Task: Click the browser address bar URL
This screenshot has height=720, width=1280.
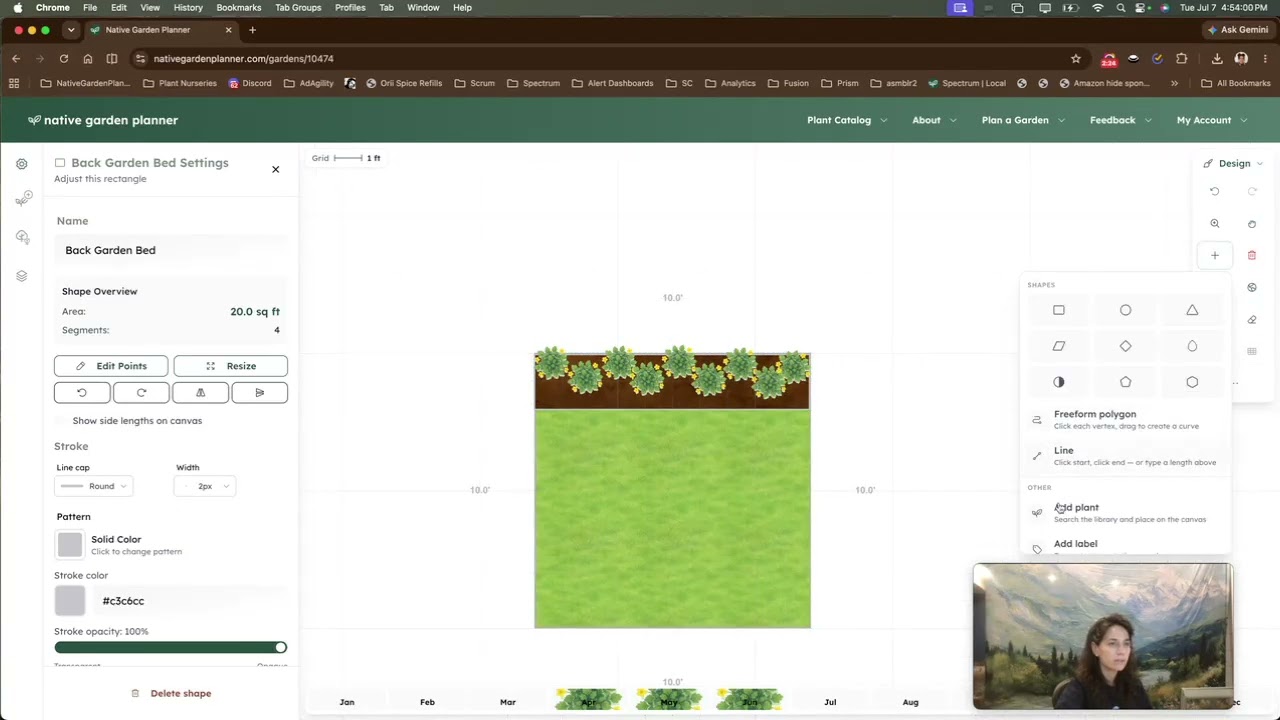Action: coord(243,59)
